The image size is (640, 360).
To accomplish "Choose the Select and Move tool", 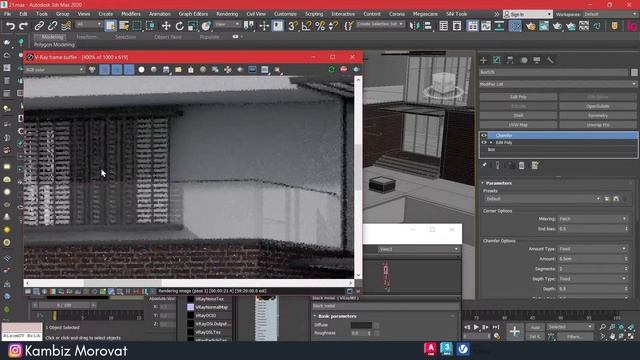I will [166, 26].
